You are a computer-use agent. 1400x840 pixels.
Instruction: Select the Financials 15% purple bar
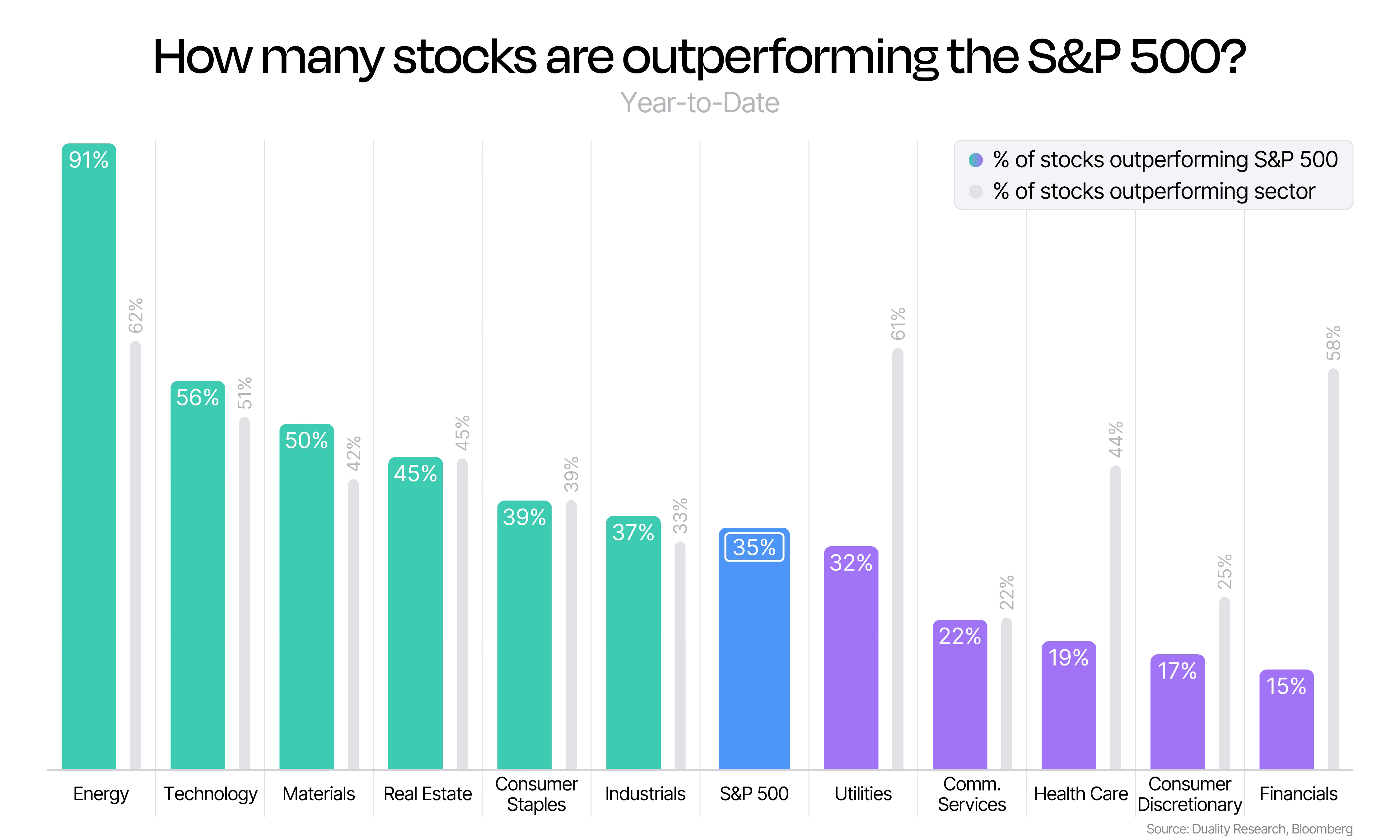1286,719
